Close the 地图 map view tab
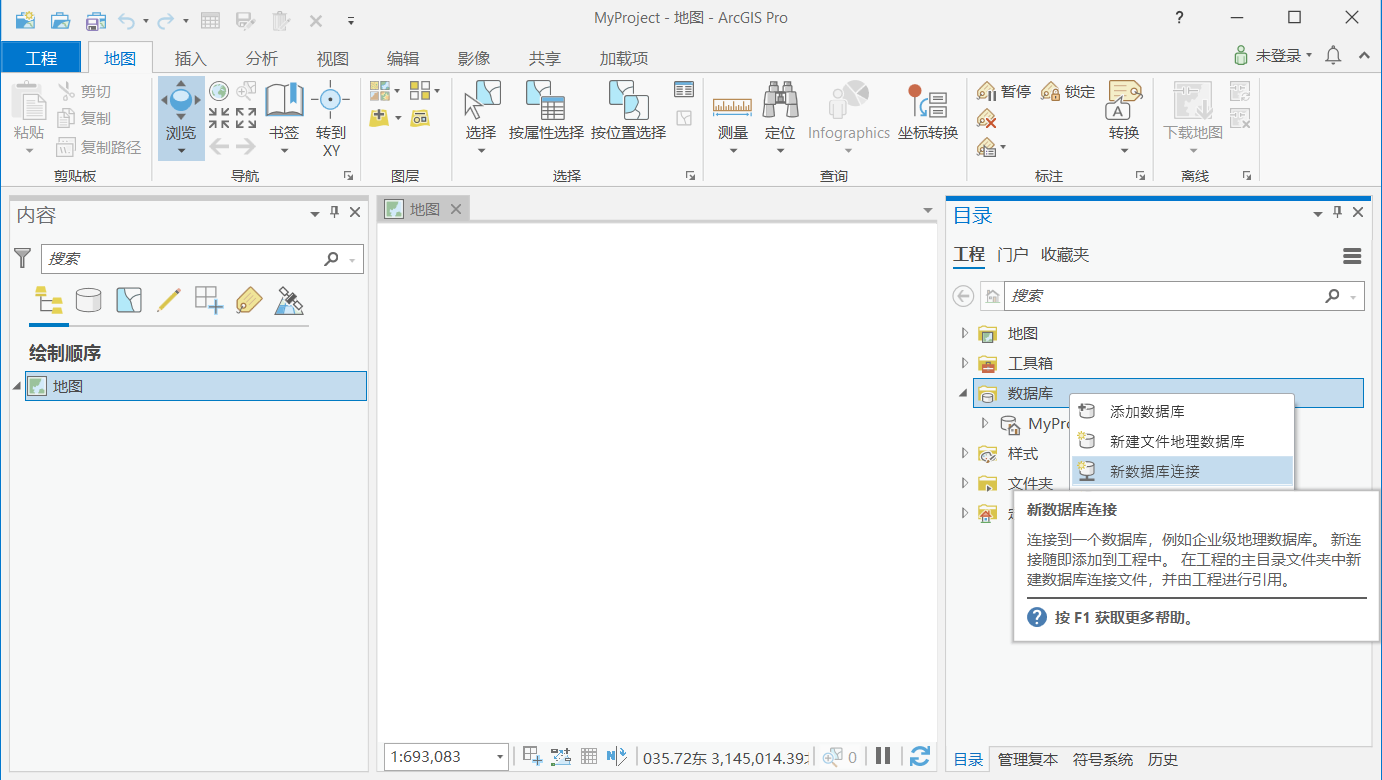 coord(456,209)
